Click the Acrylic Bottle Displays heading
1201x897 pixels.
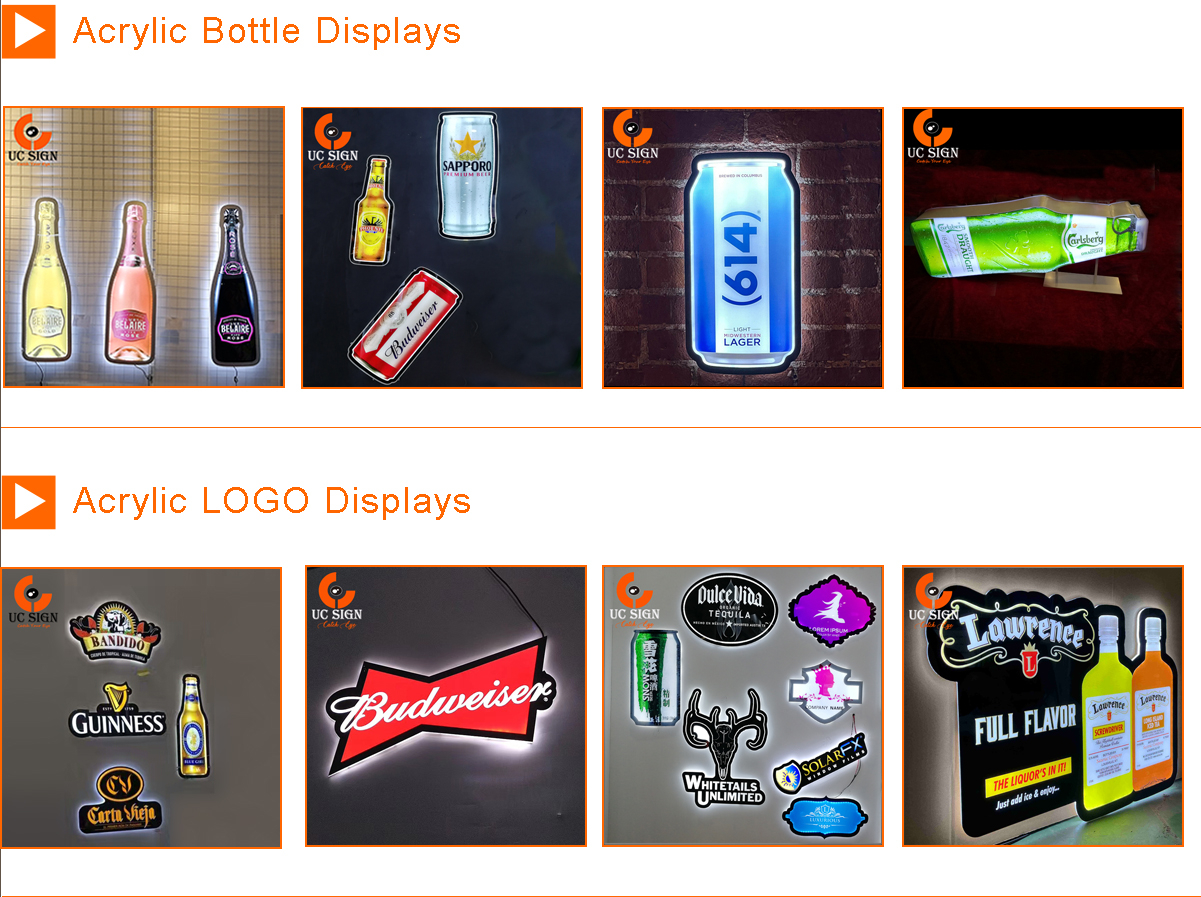coord(267,31)
